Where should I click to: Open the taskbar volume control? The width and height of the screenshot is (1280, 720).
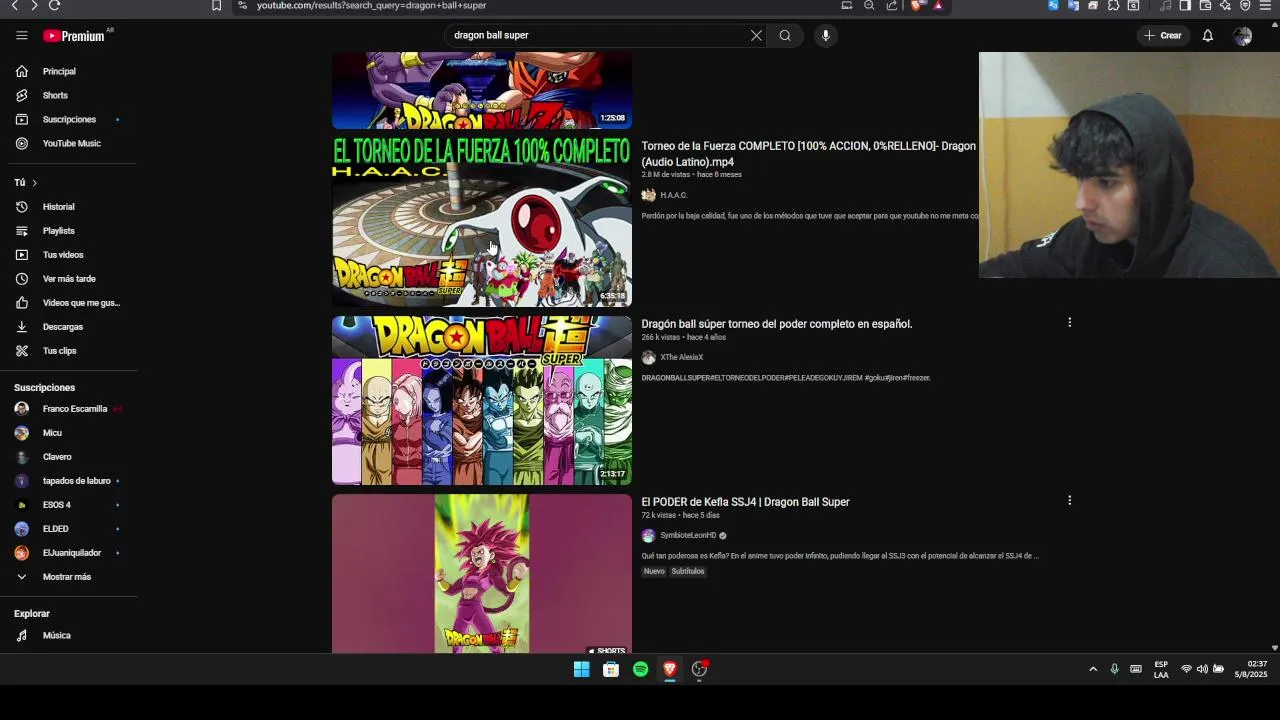pyautogui.click(x=1202, y=669)
